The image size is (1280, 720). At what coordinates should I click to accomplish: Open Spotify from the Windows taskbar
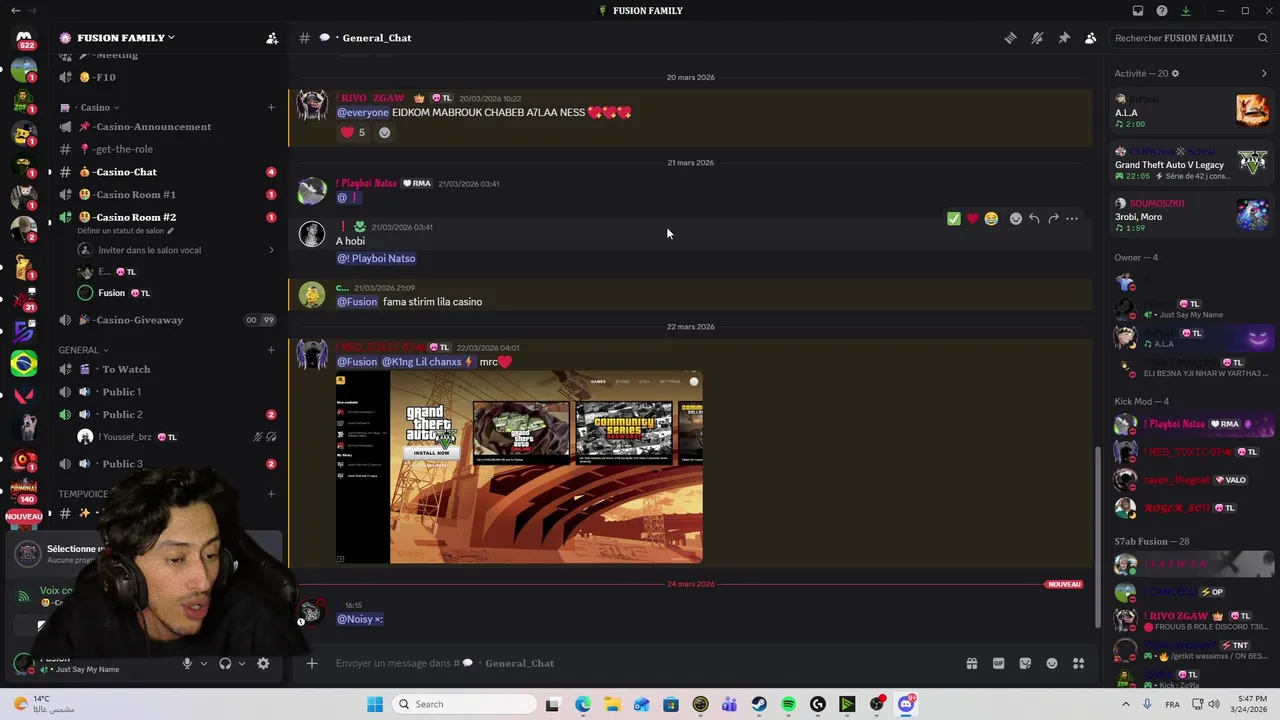[x=788, y=704]
